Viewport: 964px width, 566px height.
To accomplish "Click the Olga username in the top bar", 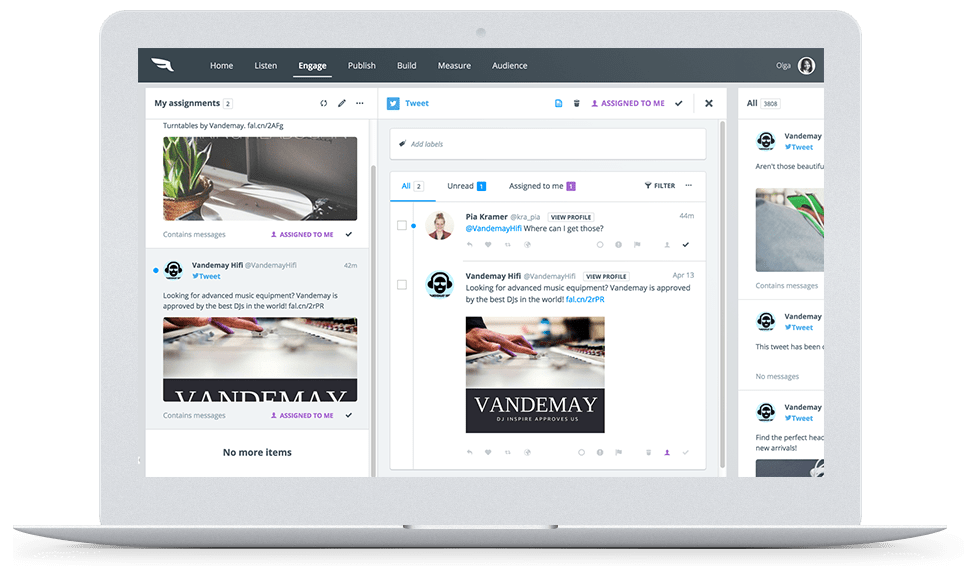I will tap(783, 66).
